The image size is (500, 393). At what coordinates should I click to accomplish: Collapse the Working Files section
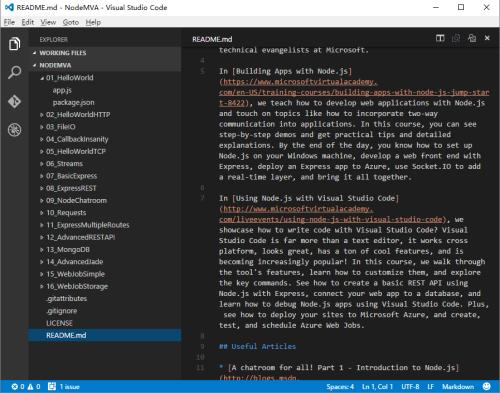[x=105, y=53]
